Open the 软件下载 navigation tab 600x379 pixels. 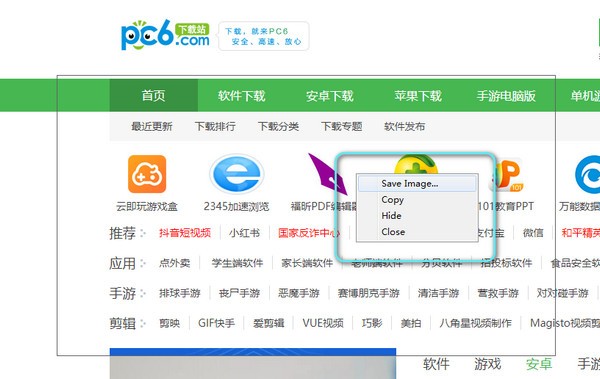click(241, 96)
